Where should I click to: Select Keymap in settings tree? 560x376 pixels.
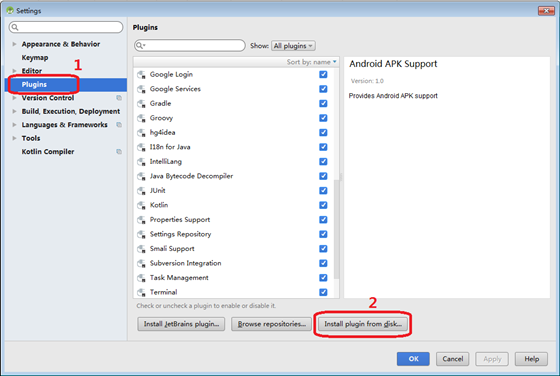coord(35,57)
